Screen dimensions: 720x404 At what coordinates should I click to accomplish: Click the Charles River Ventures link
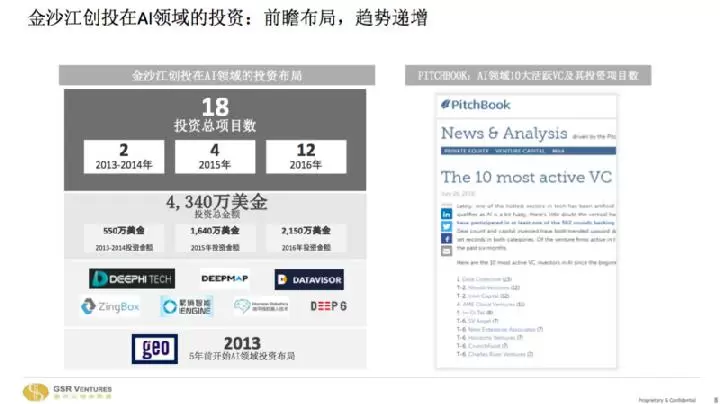point(485,354)
